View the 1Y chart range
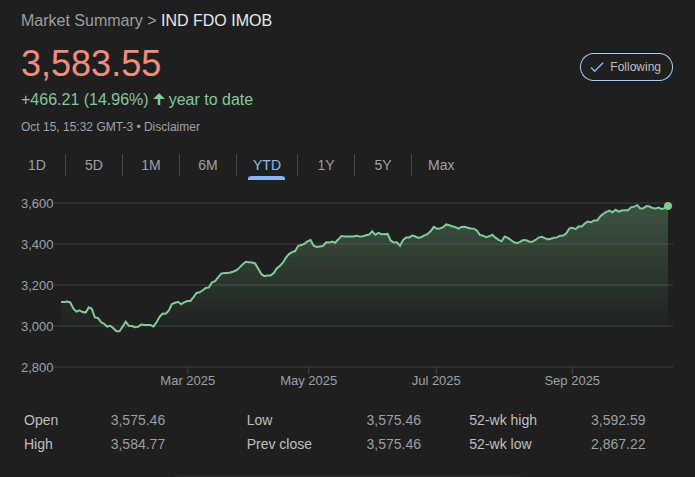Screen dimensions: 695x477 [326, 165]
